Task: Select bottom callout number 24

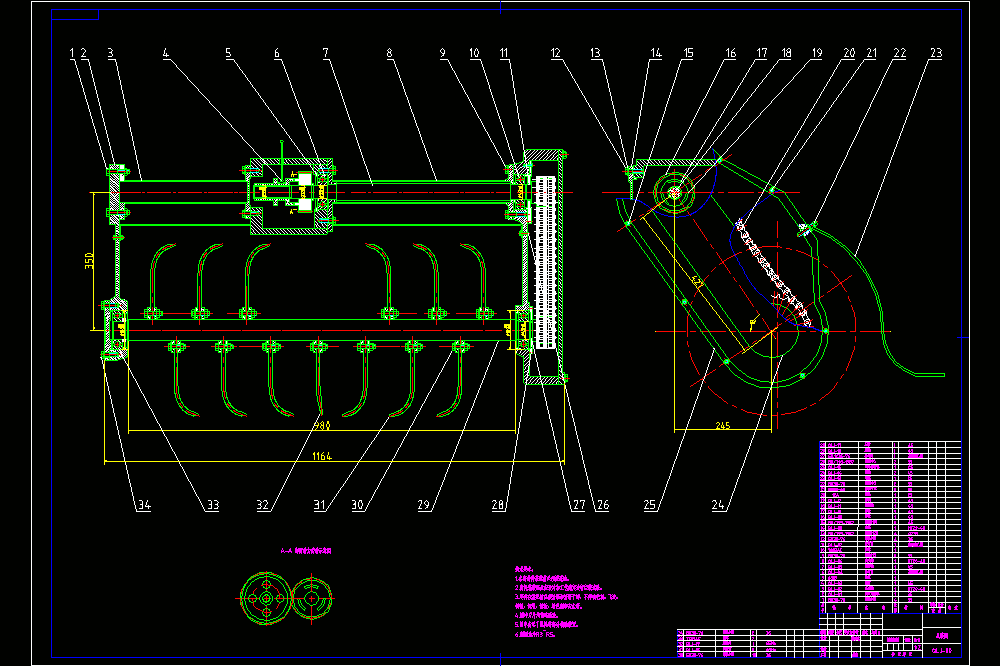Action: (718, 505)
